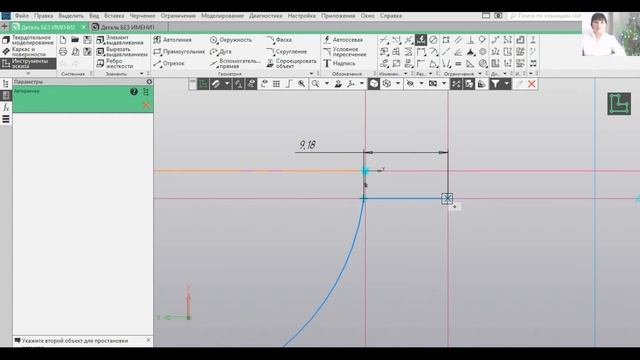Open the filter funnel dropdown arrow

click(507, 84)
